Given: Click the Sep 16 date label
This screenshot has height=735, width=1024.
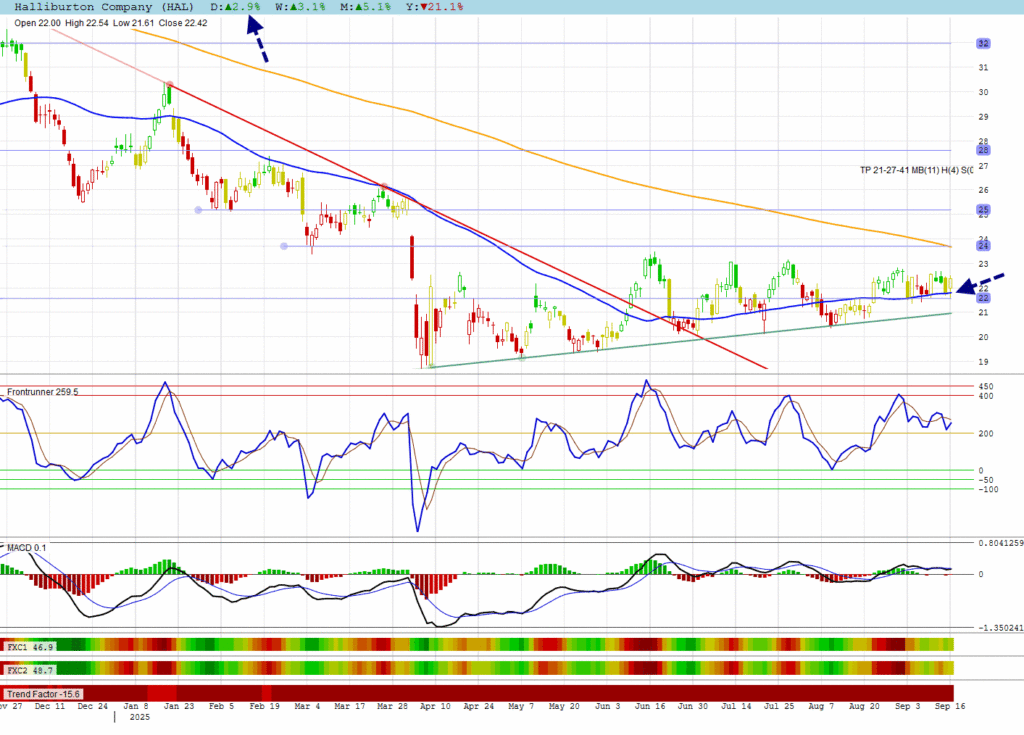Looking at the screenshot, I should (x=950, y=706).
